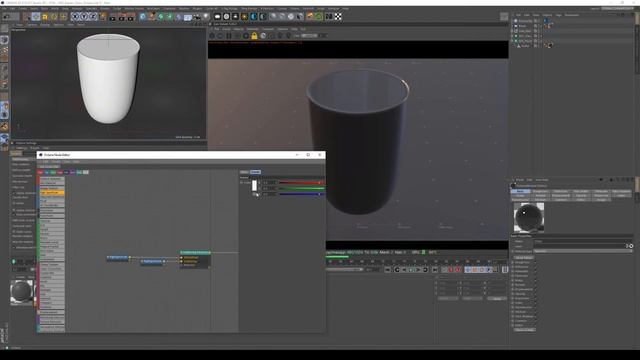Click the white color swatch in Node Editor
The height and width of the screenshot is (360, 640).
tap(254, 185)
